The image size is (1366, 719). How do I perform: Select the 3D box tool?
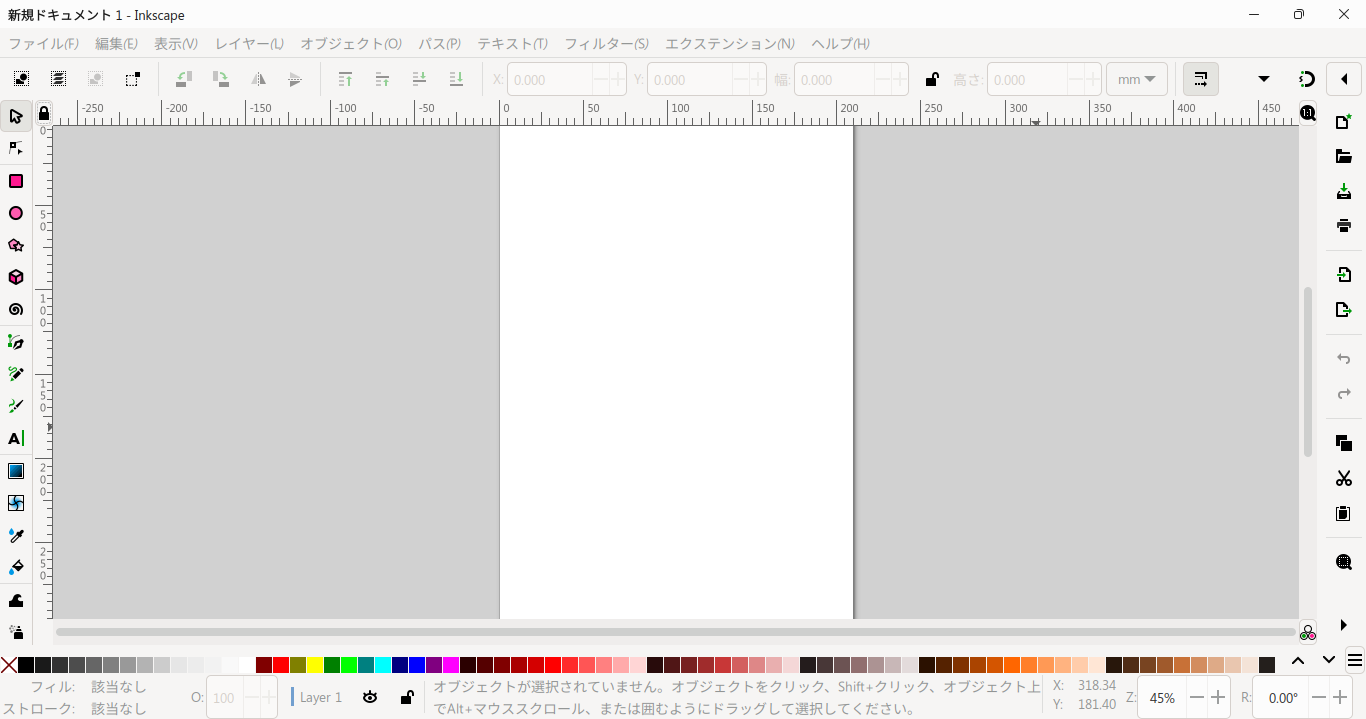[16, 277]
